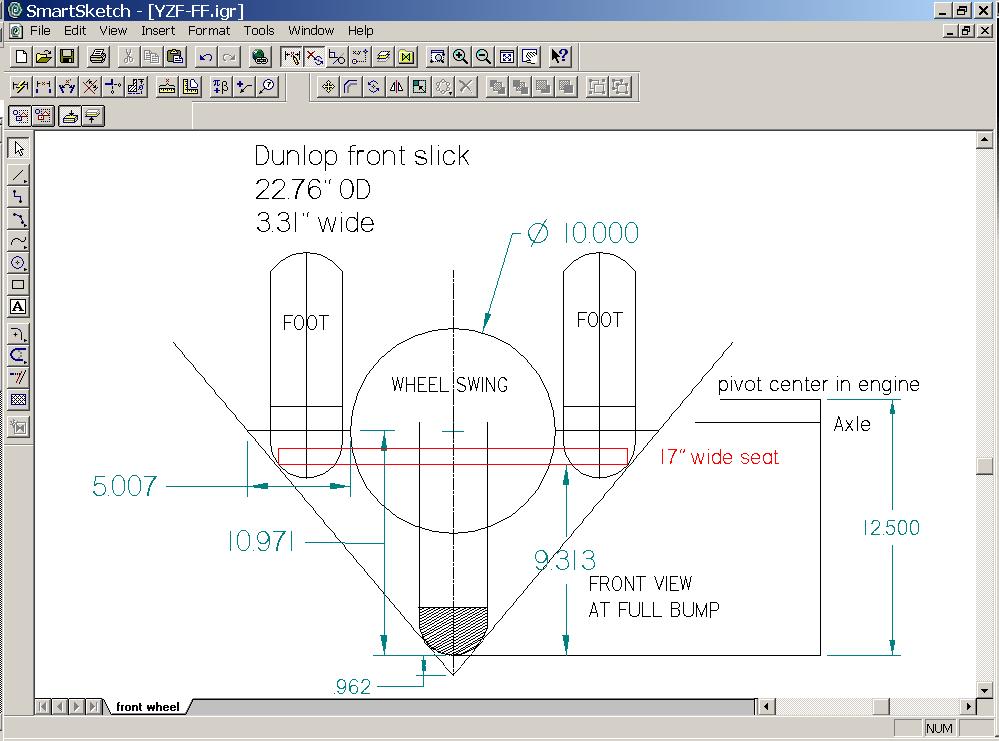Fit drawing to window icon
Image resolution: width=999 pixels, height=741 pixels.
pyautogui.click(x=507, y=57)
